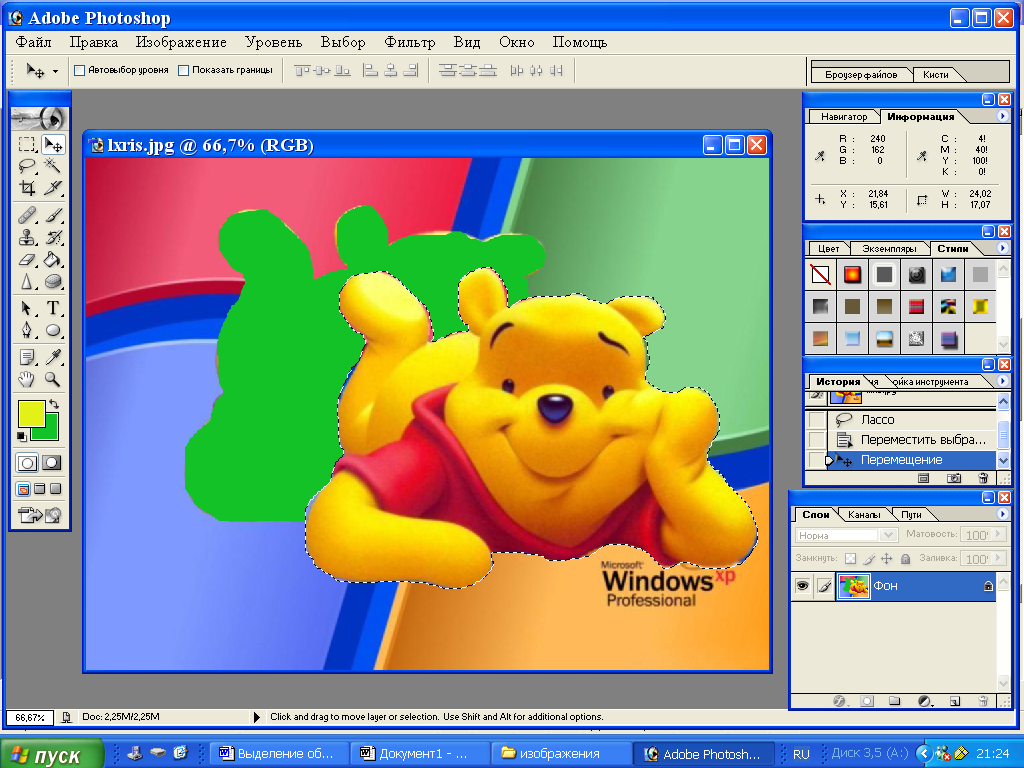Apply the red button style swatch

(x=852, y=275)
